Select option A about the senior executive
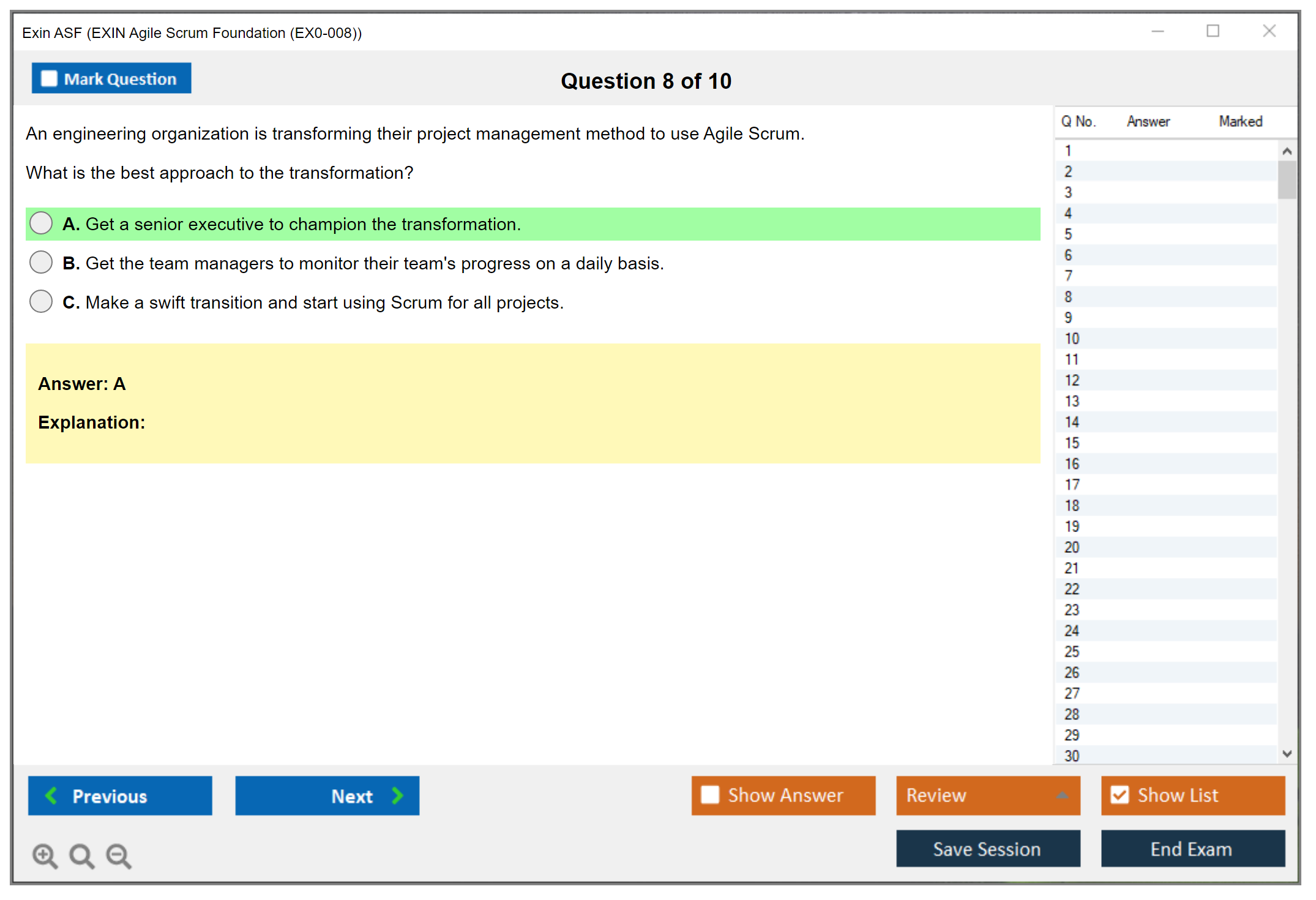The image size is (1316, 900). 41,223
